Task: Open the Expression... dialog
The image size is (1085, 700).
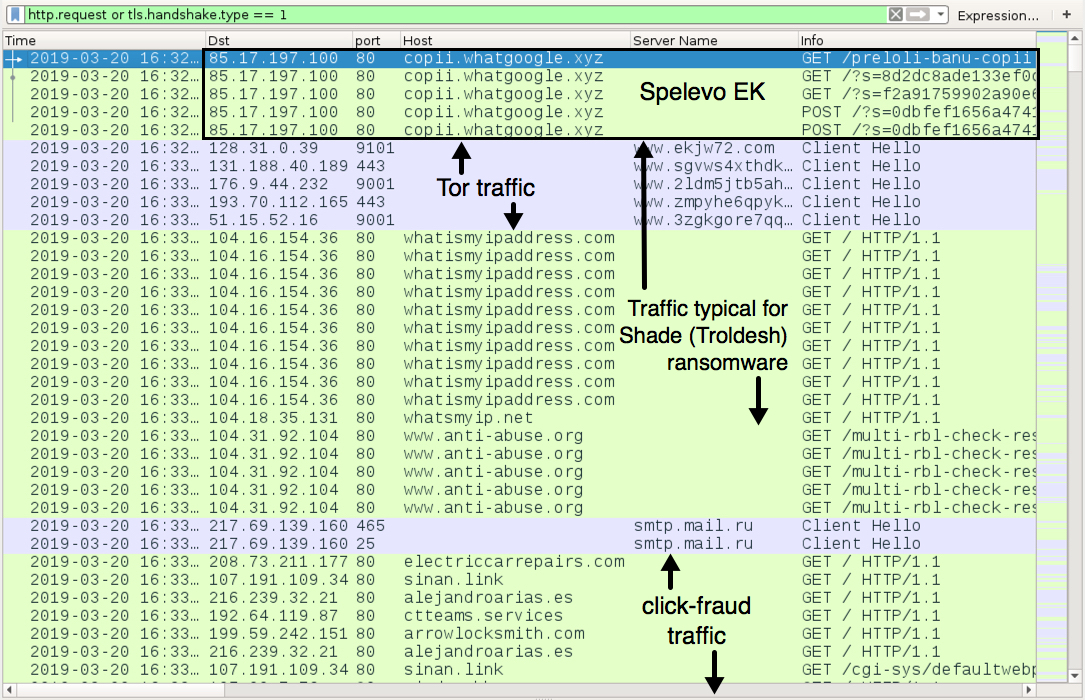Action: pos(997,15)
